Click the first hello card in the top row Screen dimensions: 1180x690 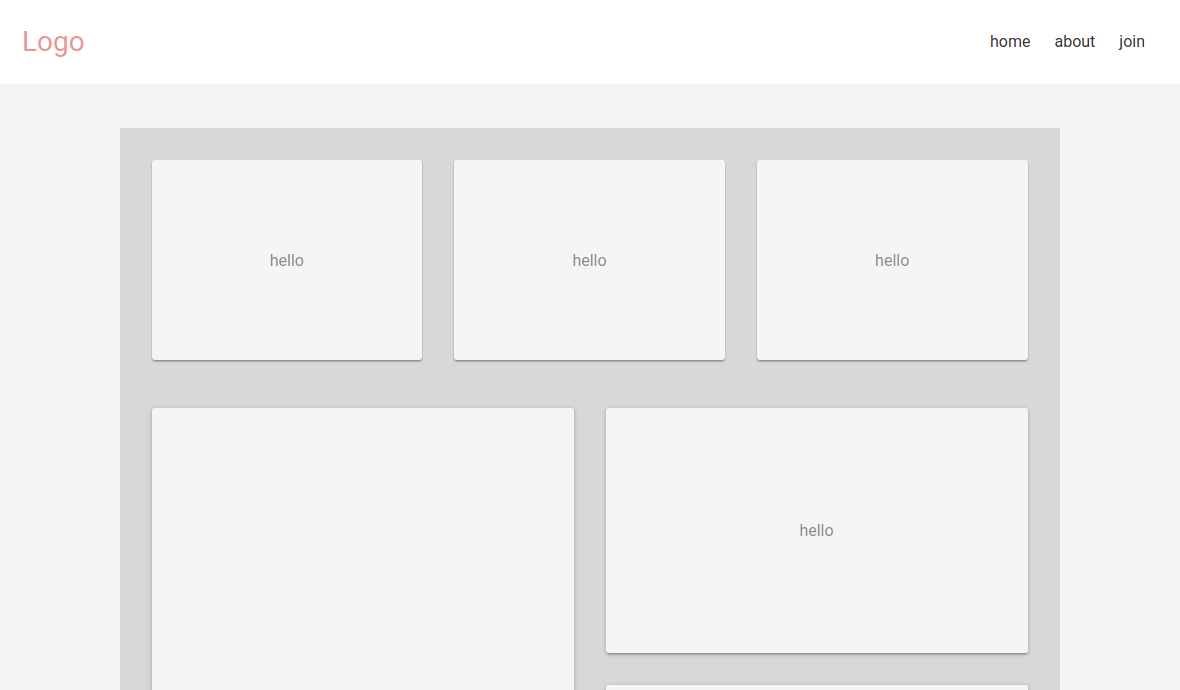(x=287, y=260)
